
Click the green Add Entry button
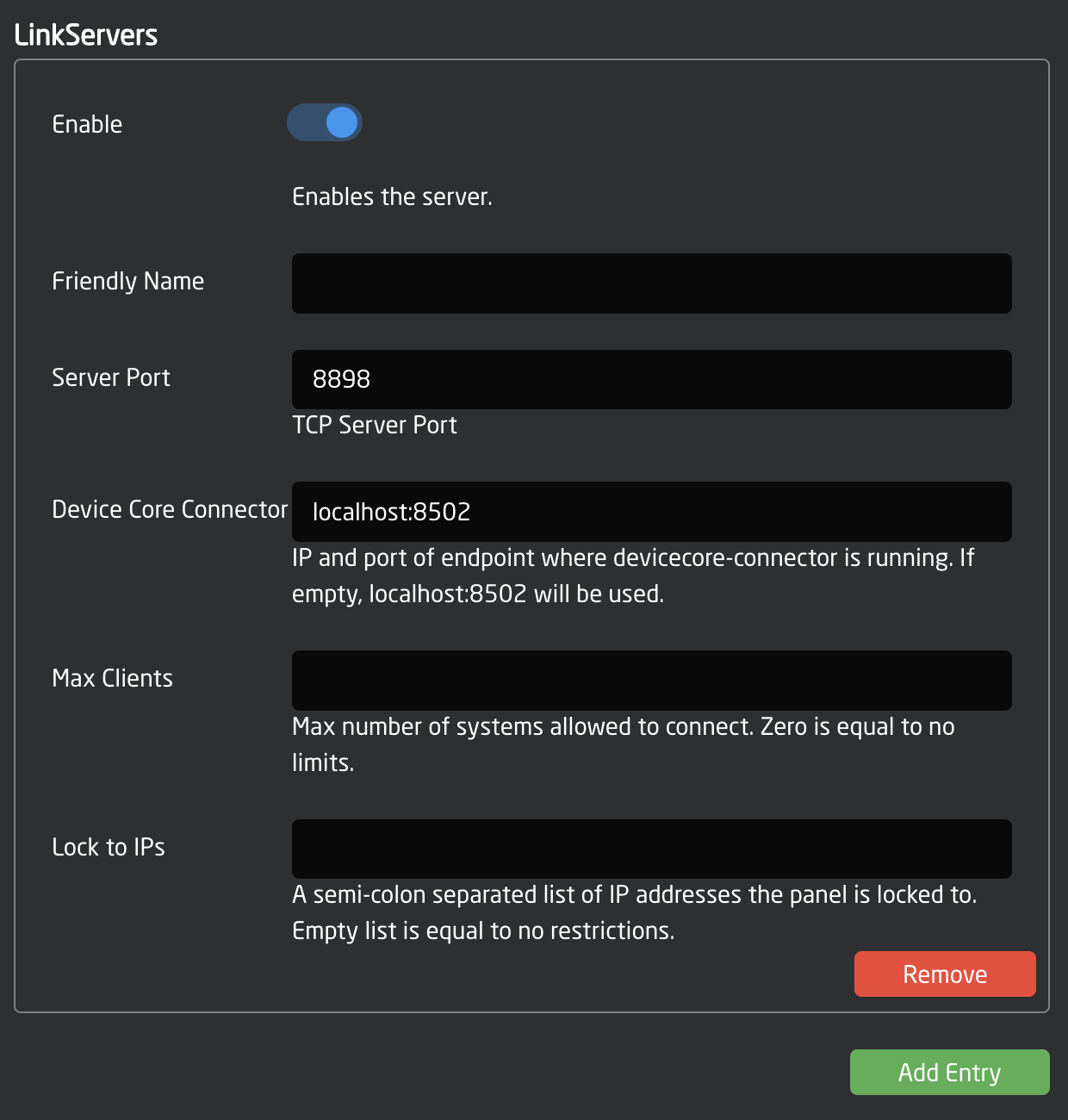coord(949,1072)
